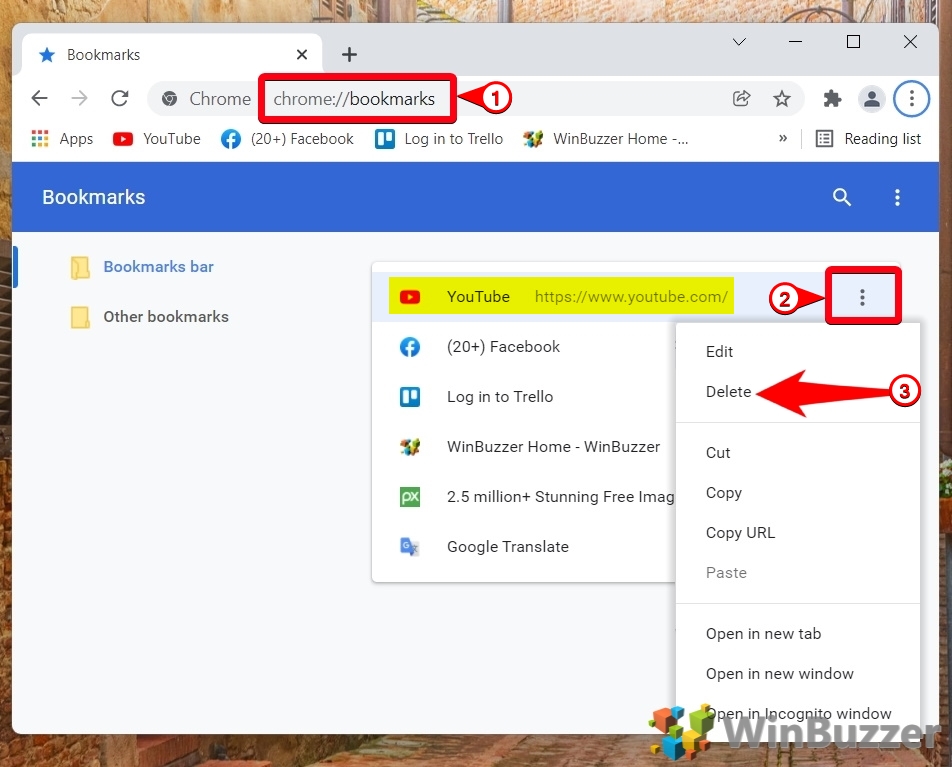Choose Edit from the context menu
Screen dimensions: 952x767
tap(798, 352)
